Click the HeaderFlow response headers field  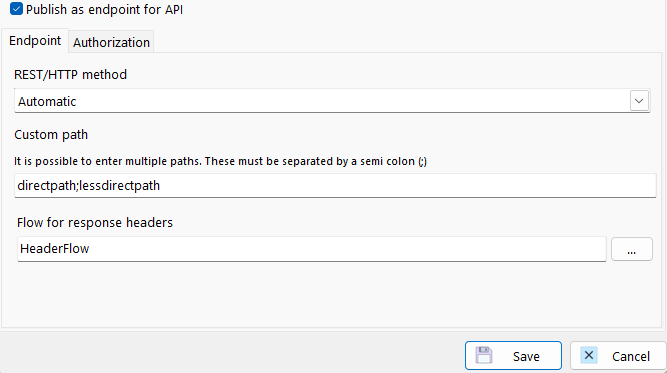point(311,249)
